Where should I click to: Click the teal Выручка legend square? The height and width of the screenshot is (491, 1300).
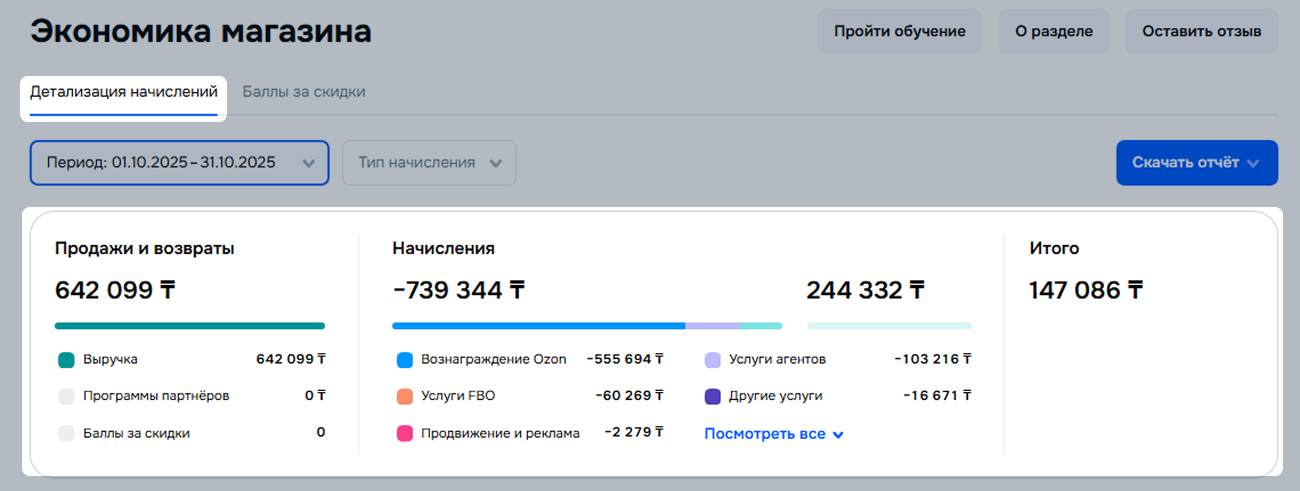[67, 360]
